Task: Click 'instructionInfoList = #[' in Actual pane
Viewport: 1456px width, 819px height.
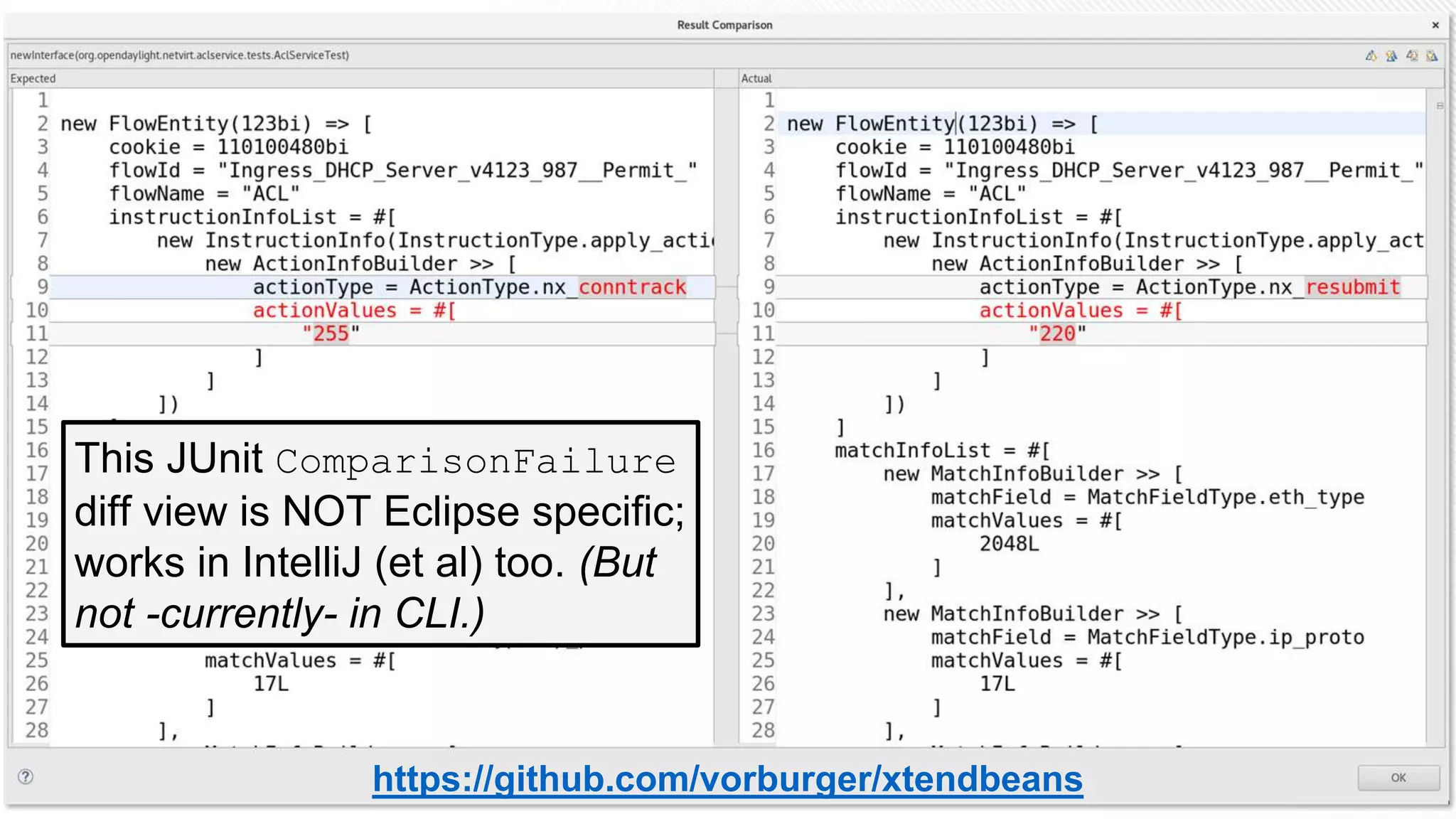Action: (x=979, y=217)
